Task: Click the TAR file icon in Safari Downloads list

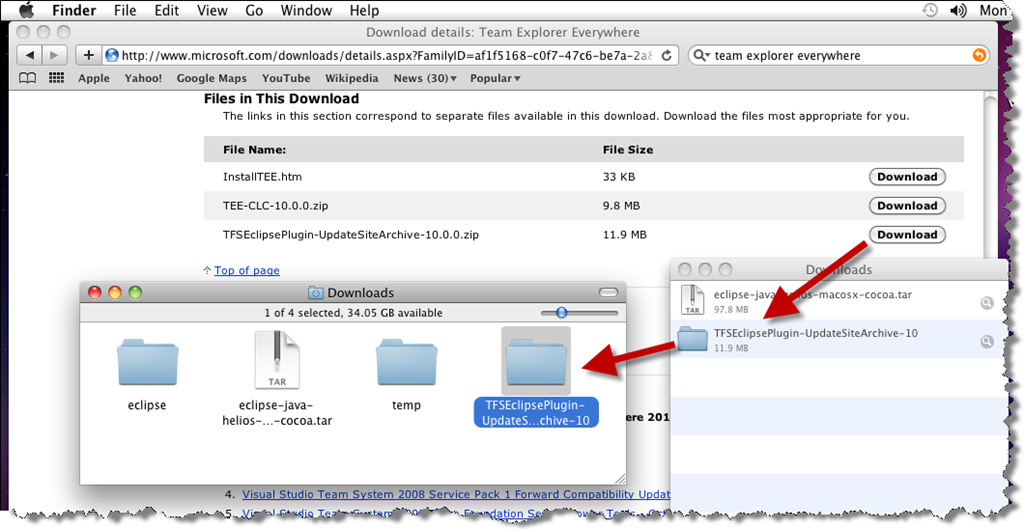Action: click(692, 300)
